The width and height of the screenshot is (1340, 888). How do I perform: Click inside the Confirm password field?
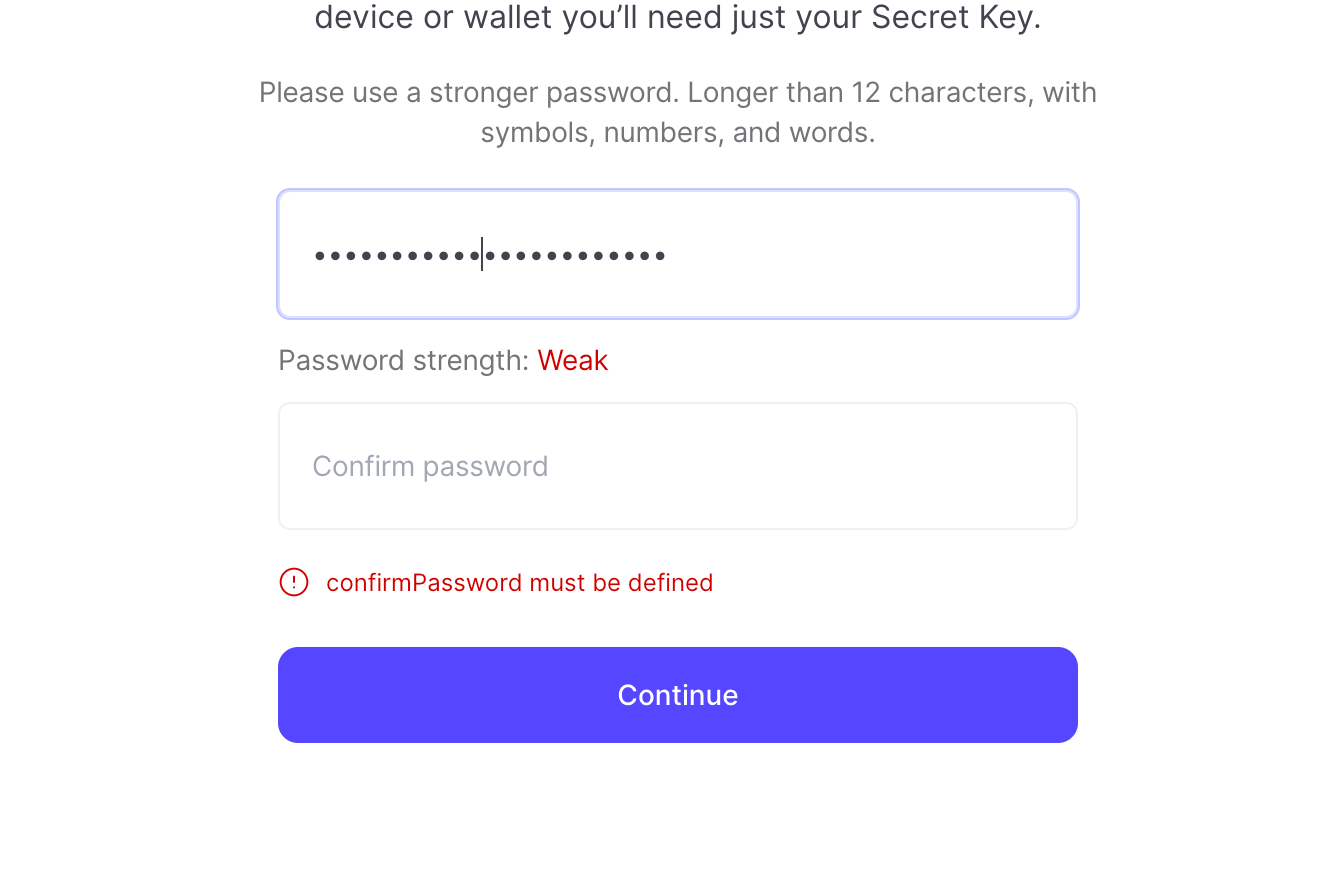678,466
